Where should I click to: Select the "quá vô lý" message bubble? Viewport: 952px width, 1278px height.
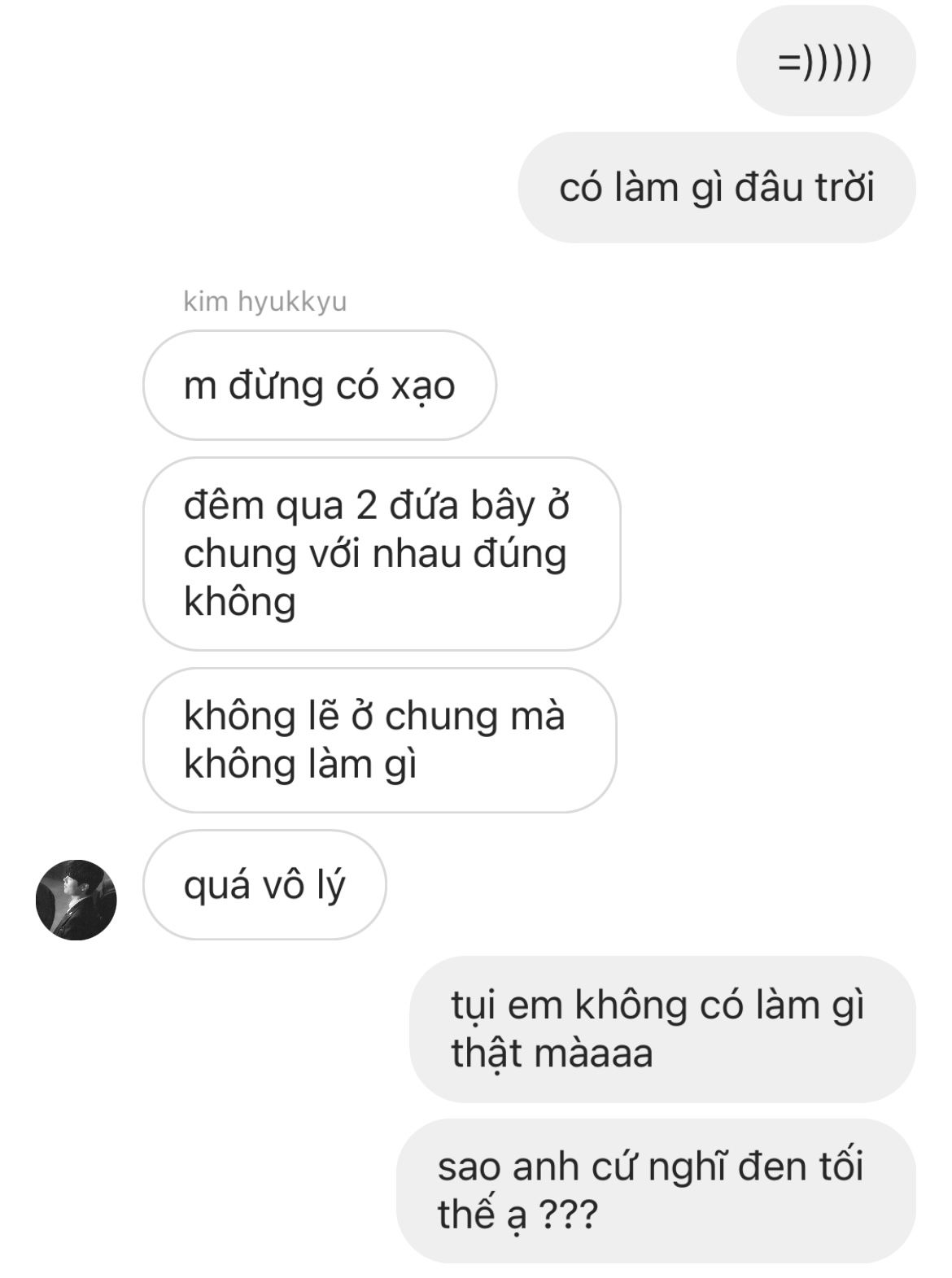(x=264, y=885)
